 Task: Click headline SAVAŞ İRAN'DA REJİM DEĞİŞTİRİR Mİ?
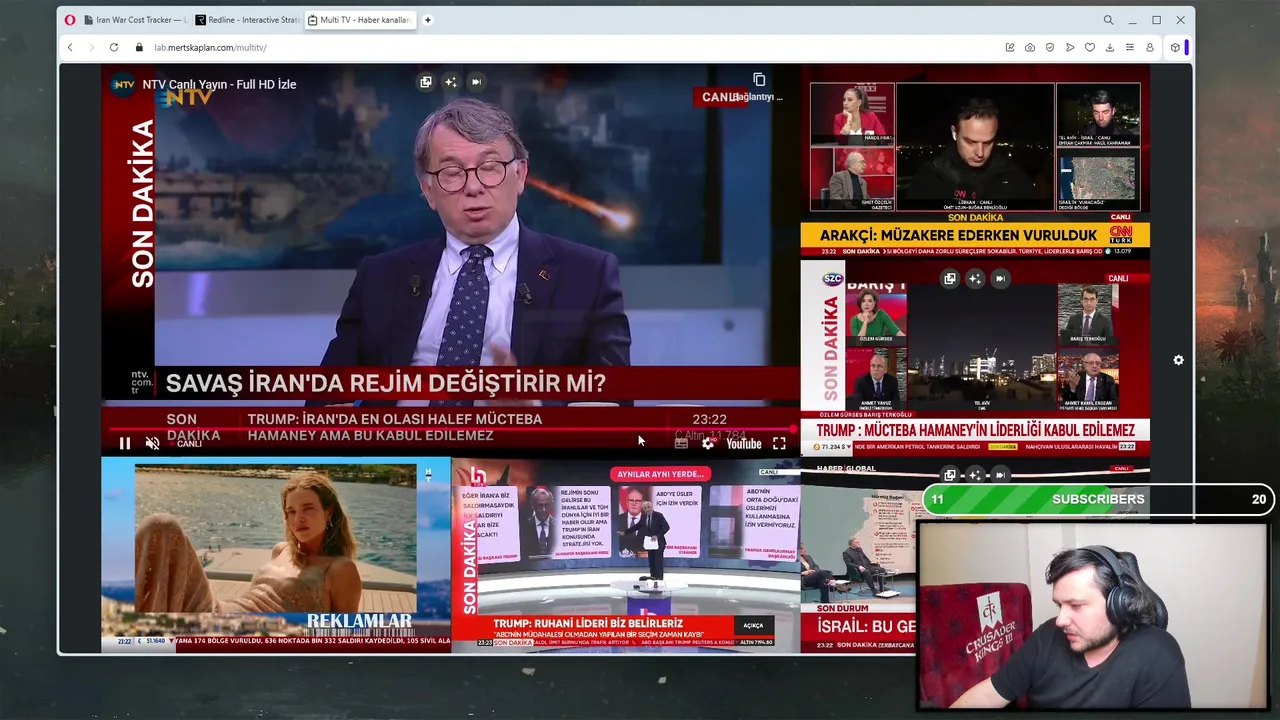pyautogui.click(x=385, y=383)
